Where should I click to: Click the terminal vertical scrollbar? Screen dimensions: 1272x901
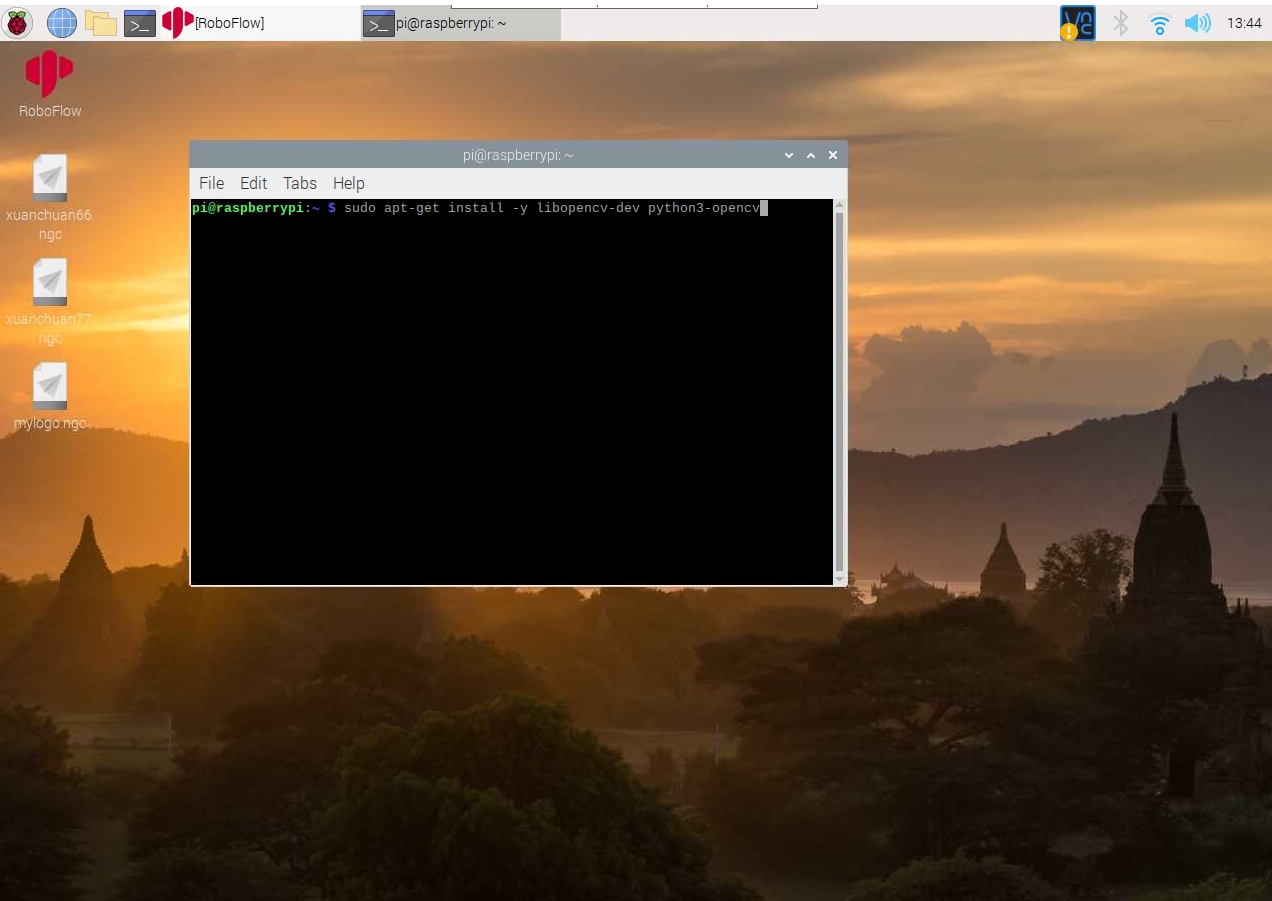point(839,390)
